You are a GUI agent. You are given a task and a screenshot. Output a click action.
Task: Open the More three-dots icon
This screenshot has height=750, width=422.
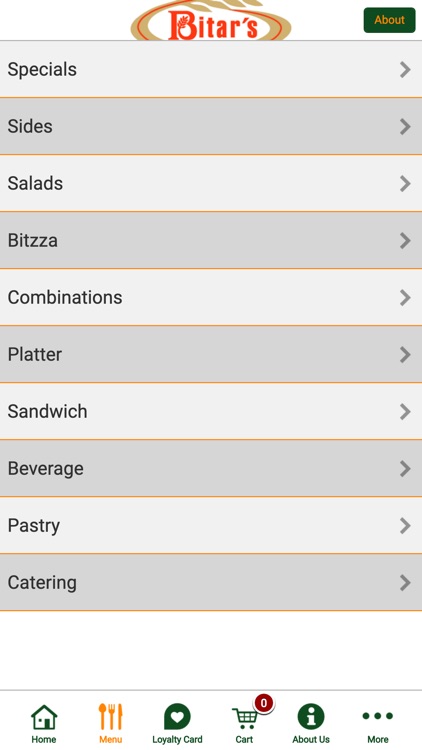378,716
